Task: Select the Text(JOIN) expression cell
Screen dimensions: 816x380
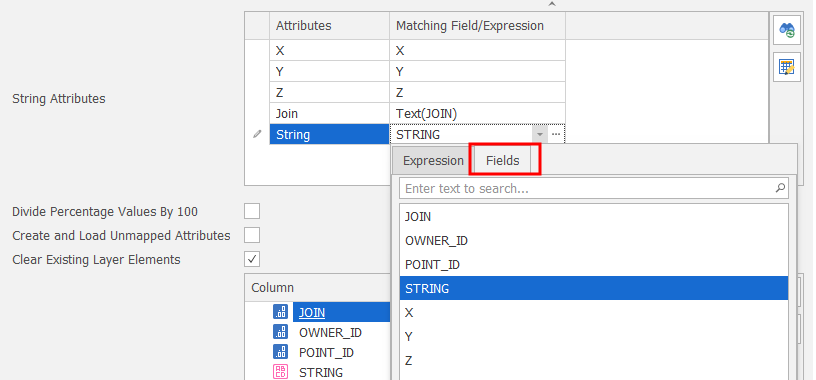Action: (477, 113)
